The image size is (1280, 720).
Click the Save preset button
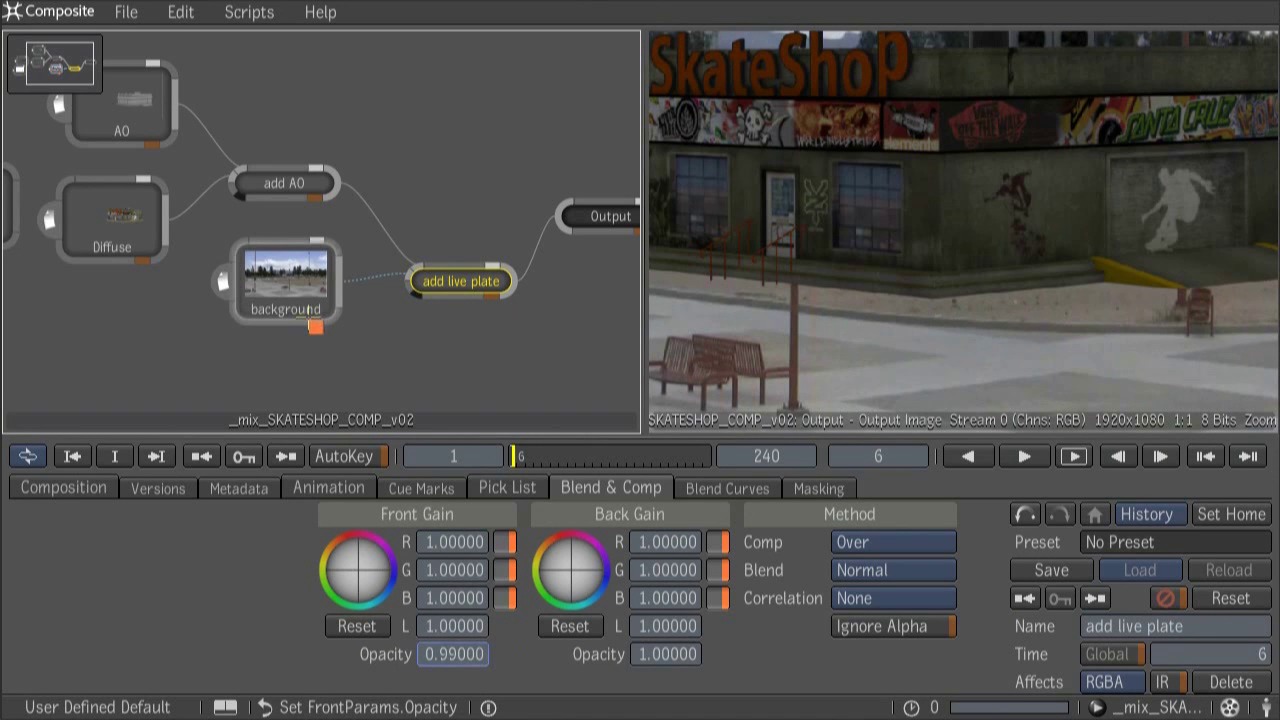[x=1051, y=570]
